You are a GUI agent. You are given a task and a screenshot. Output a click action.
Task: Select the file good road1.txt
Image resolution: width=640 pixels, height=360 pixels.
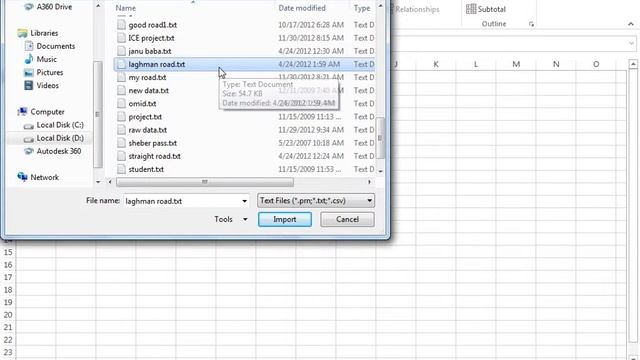pos(153,25)
